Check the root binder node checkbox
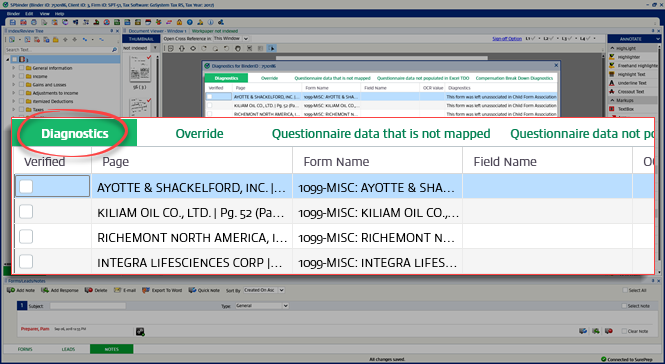Image resolution: width=665 pixels, height=364 pixels. pyautogui.click(x=14, y=59)
